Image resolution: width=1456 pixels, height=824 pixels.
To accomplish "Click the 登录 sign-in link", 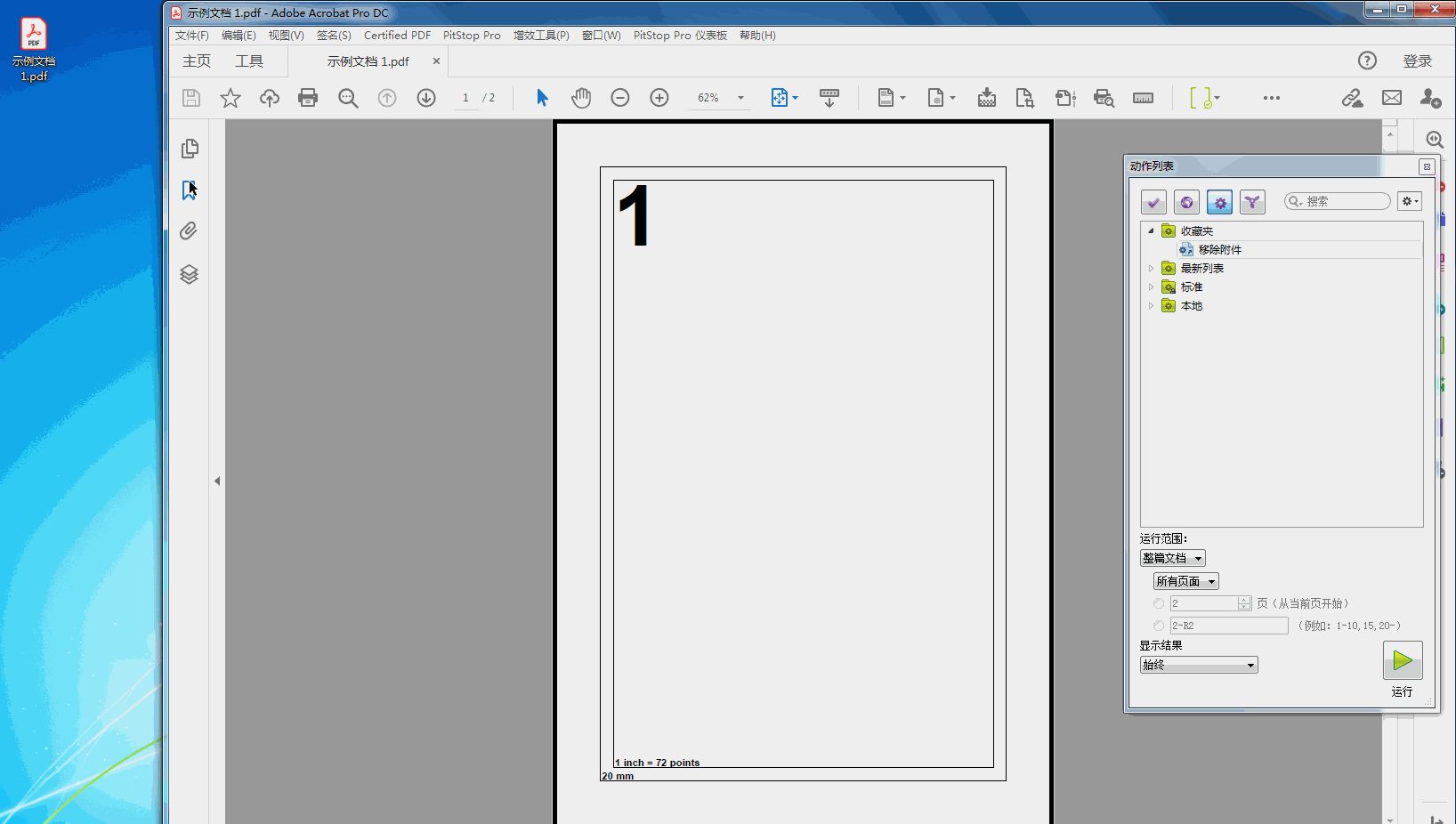I will pos(1418,61).
